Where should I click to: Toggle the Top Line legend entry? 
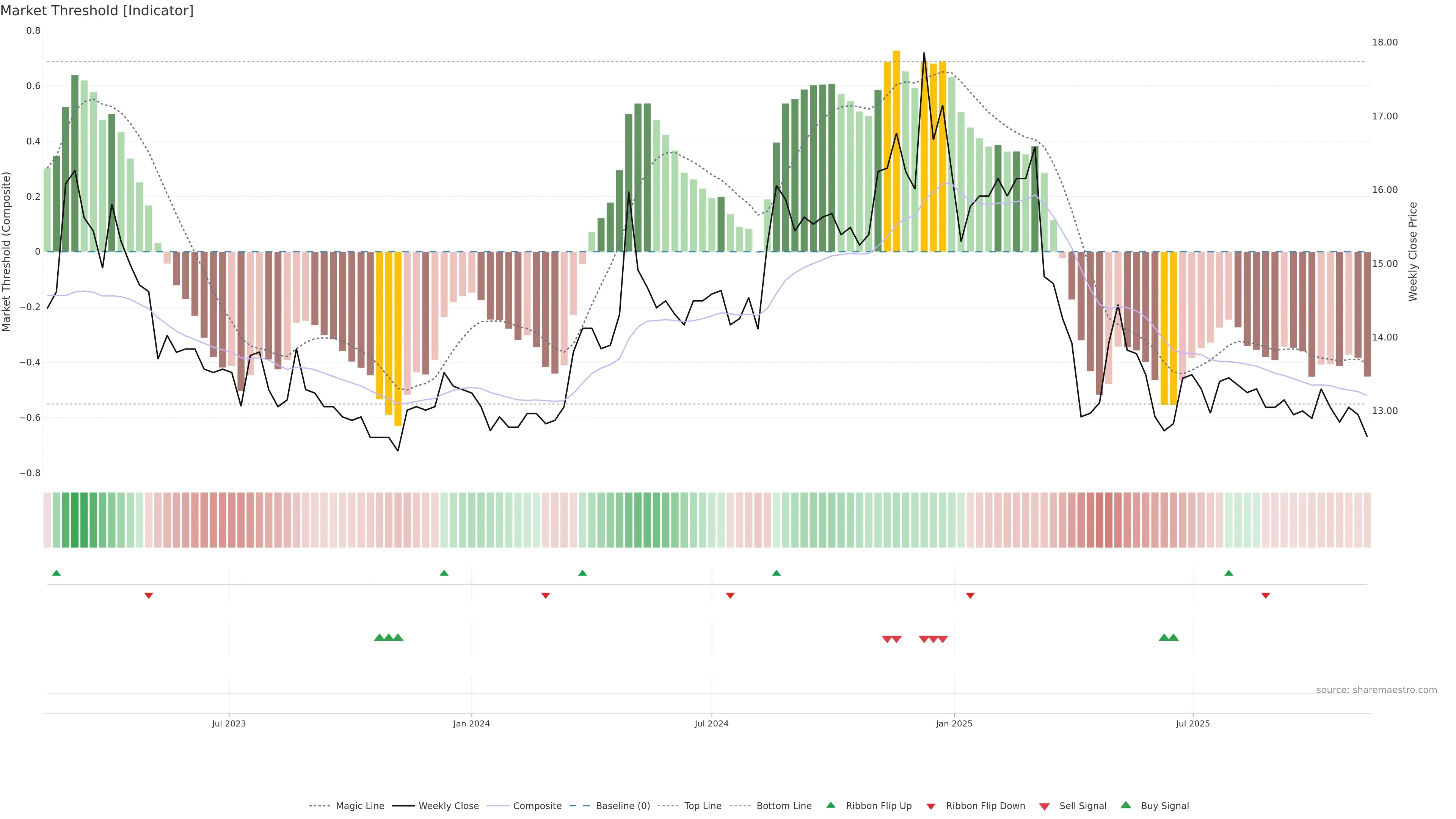click(x=703, y=806)
